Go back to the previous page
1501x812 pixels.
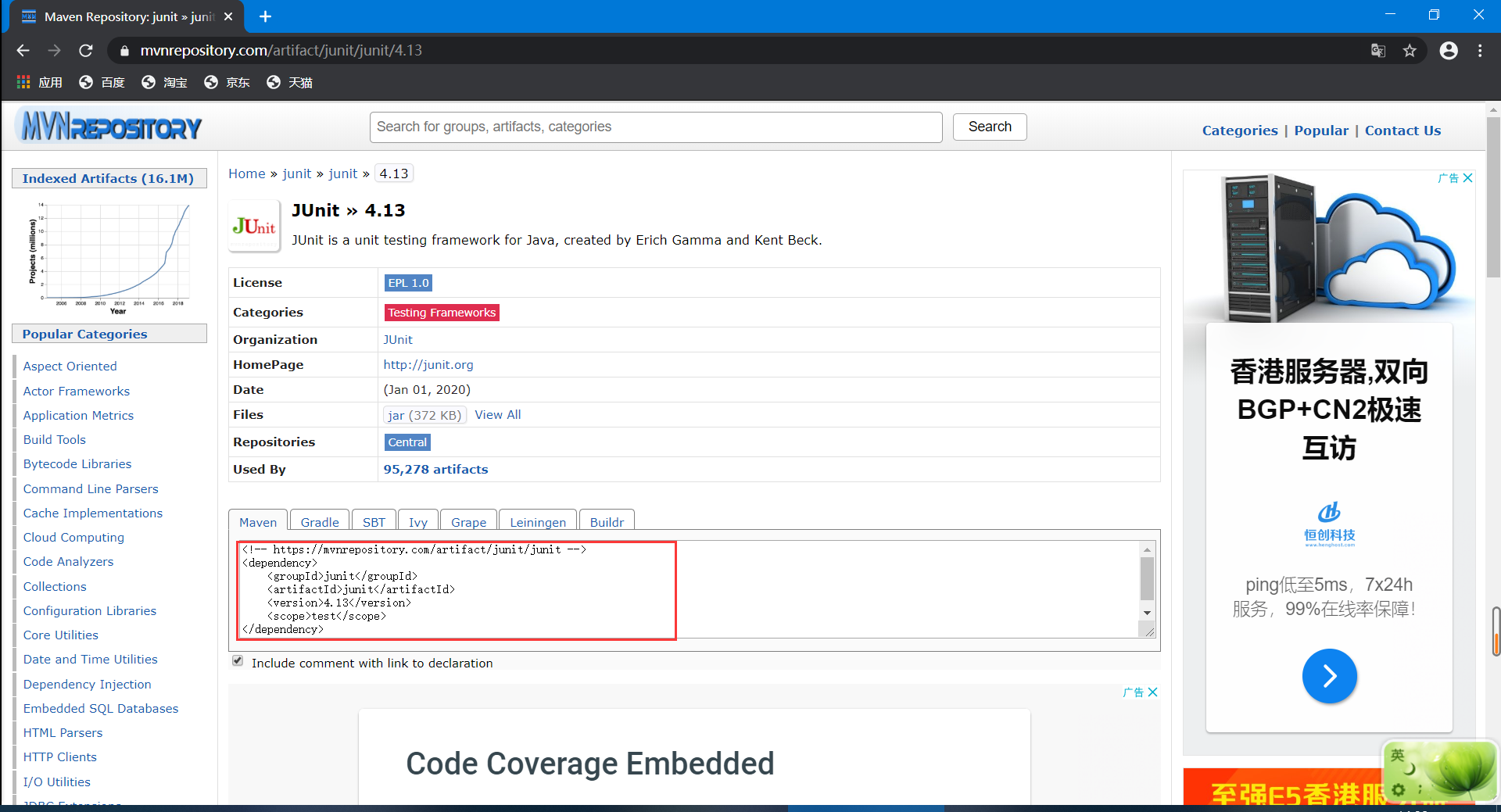click(x=23, y=51)
